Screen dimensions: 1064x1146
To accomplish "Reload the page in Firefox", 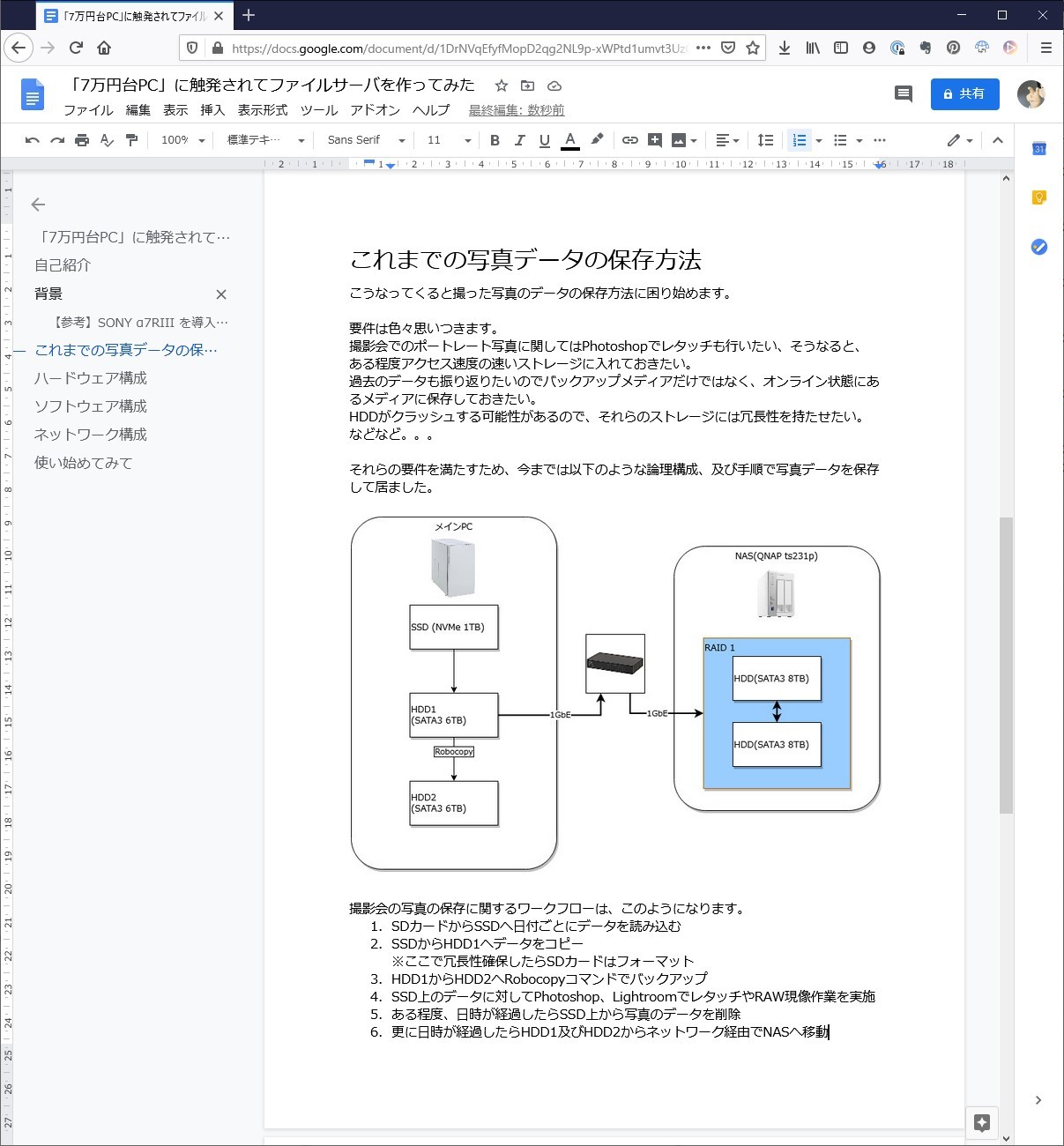I will click(76, 48).
